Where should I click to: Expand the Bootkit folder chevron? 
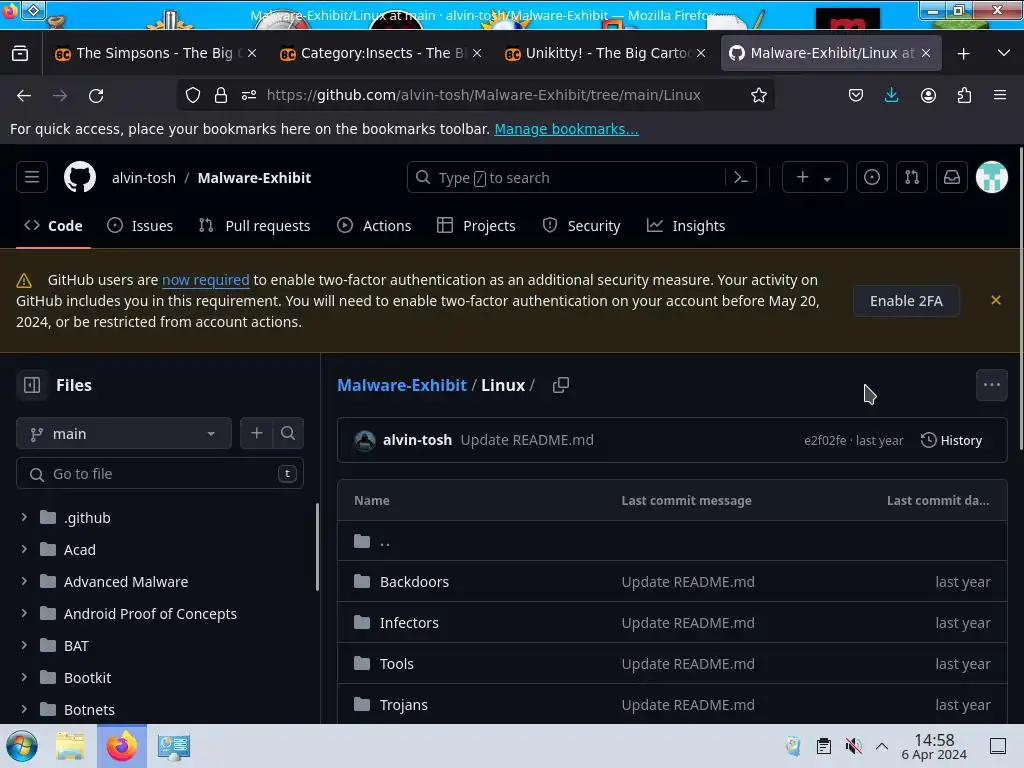pyautogui.click(x=24, y=677)
